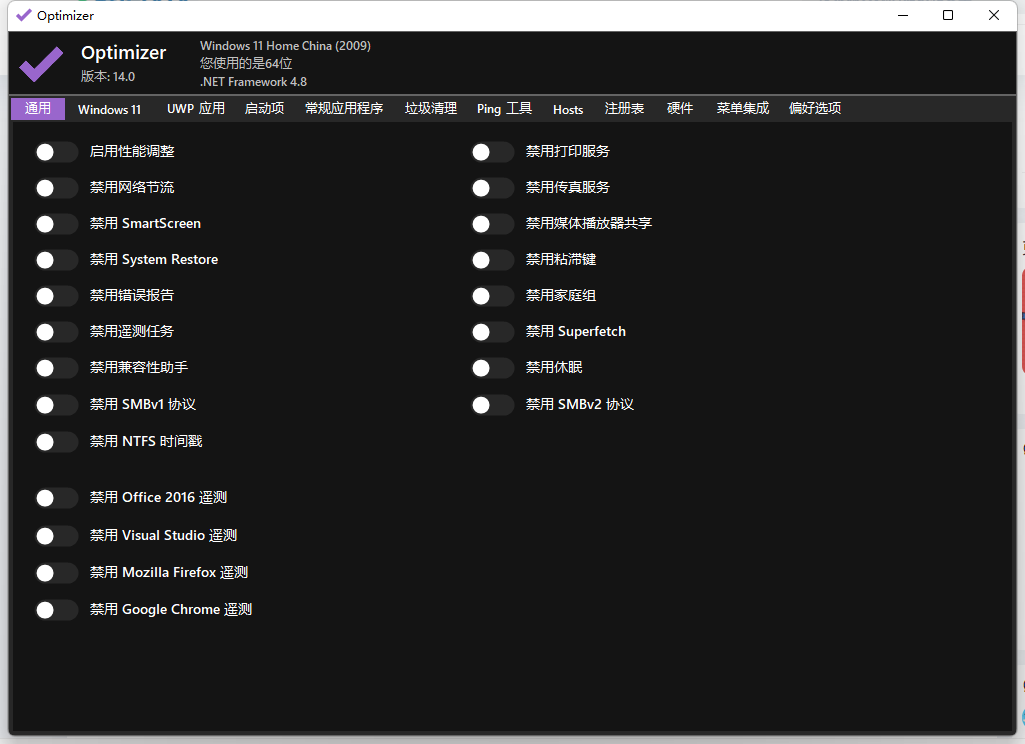
Task: Click the Optimizer checkmark logo
Action: (41, 63)
